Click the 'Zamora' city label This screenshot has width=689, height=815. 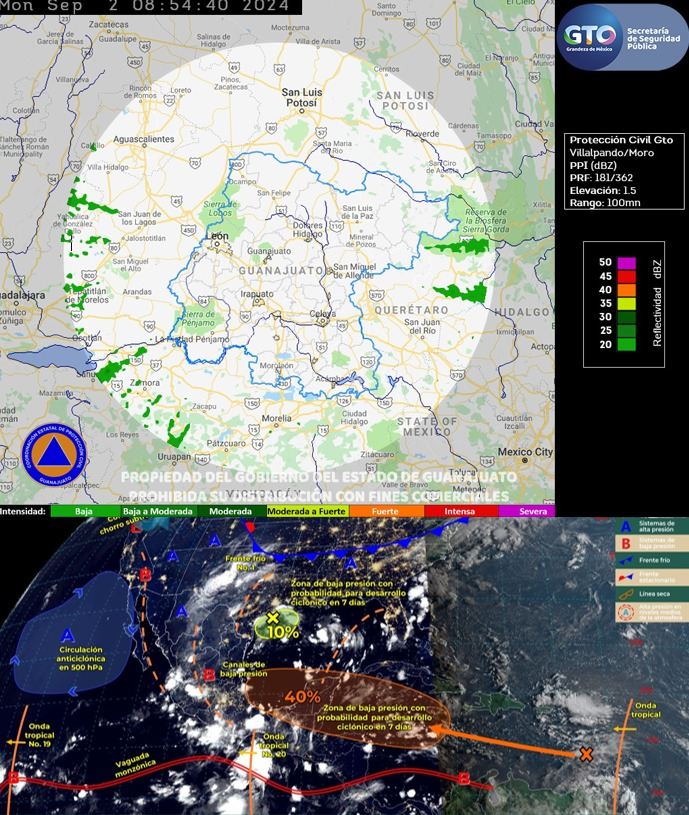point(144,383)
